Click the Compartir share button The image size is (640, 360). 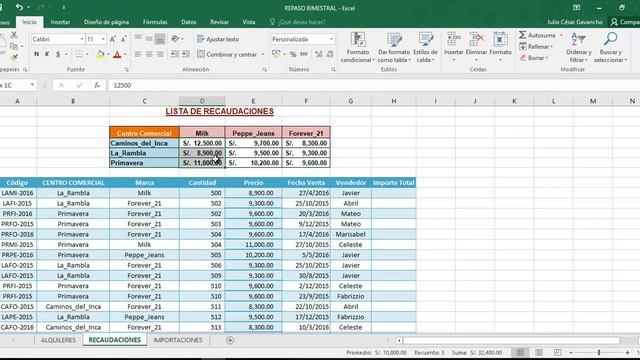624,22
